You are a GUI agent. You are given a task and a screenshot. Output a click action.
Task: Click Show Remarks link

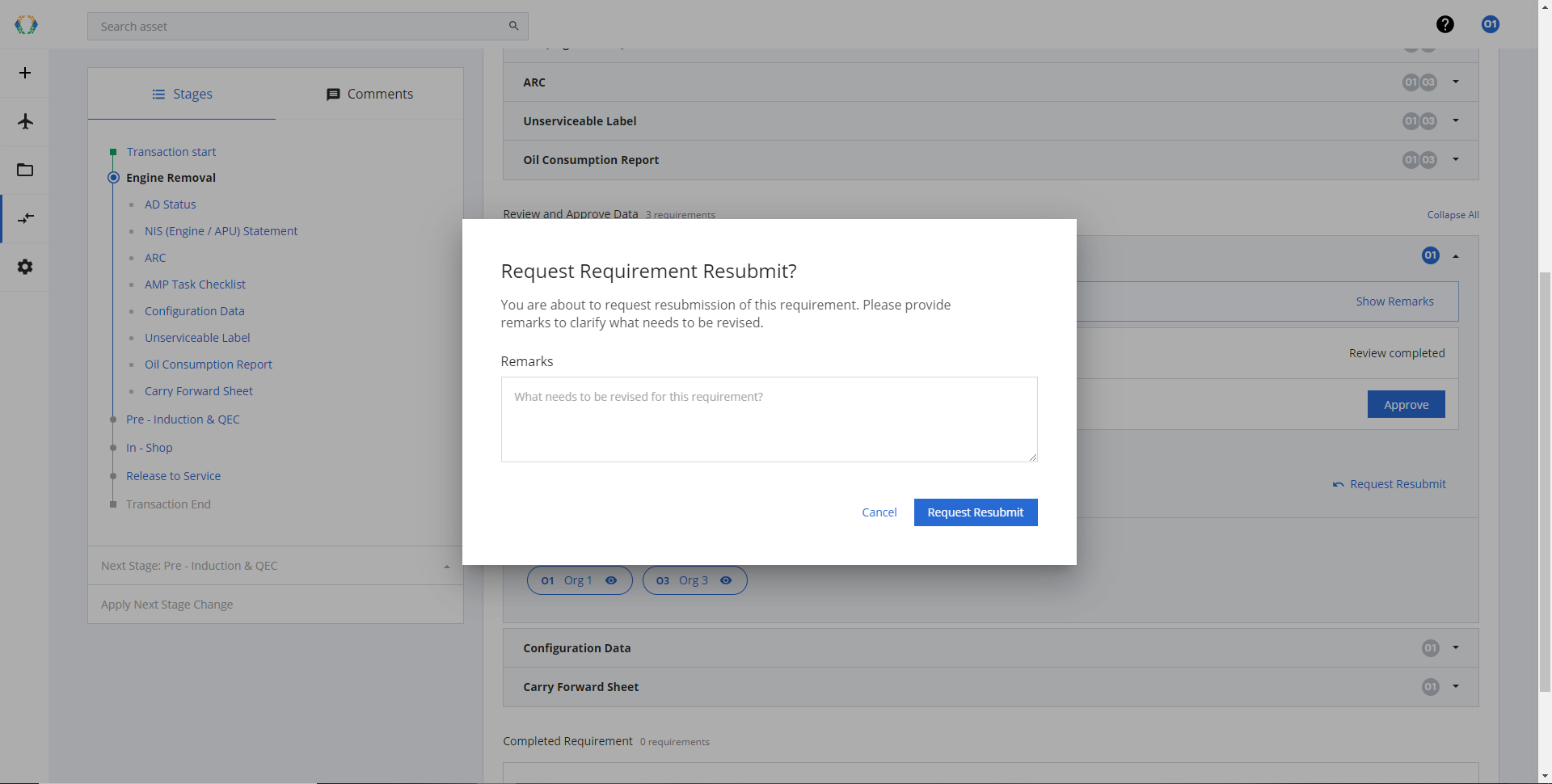pyautogui.click(x=1394, y=301)
